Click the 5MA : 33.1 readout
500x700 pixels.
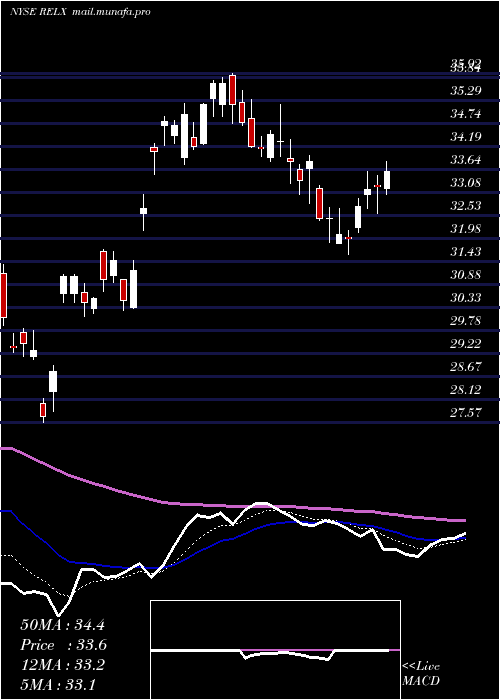tap(58, 684)
